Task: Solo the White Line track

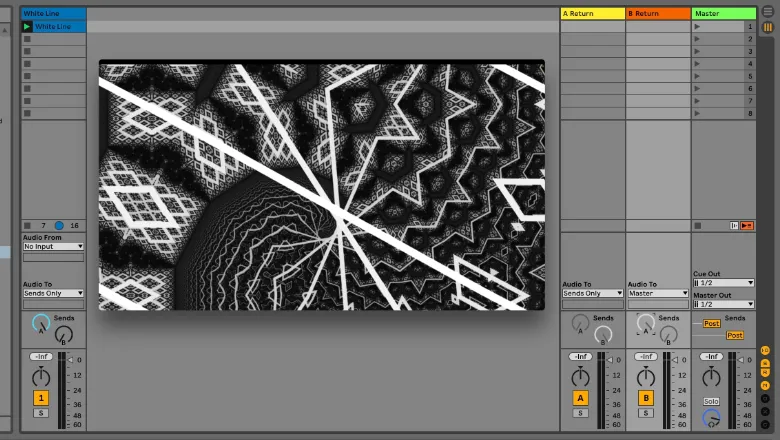Action: [41, 413]
